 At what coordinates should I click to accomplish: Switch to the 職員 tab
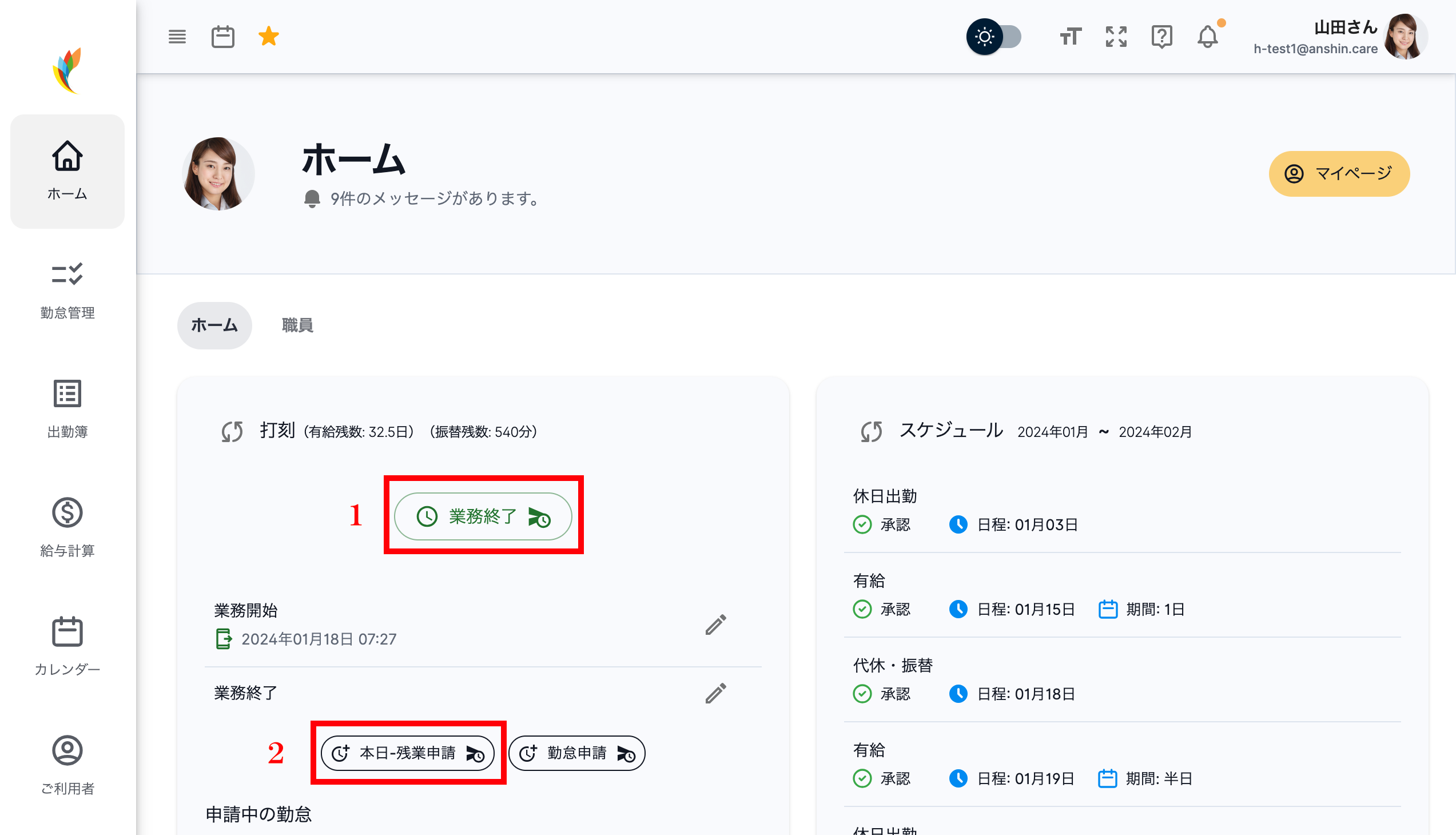(296, 325)
